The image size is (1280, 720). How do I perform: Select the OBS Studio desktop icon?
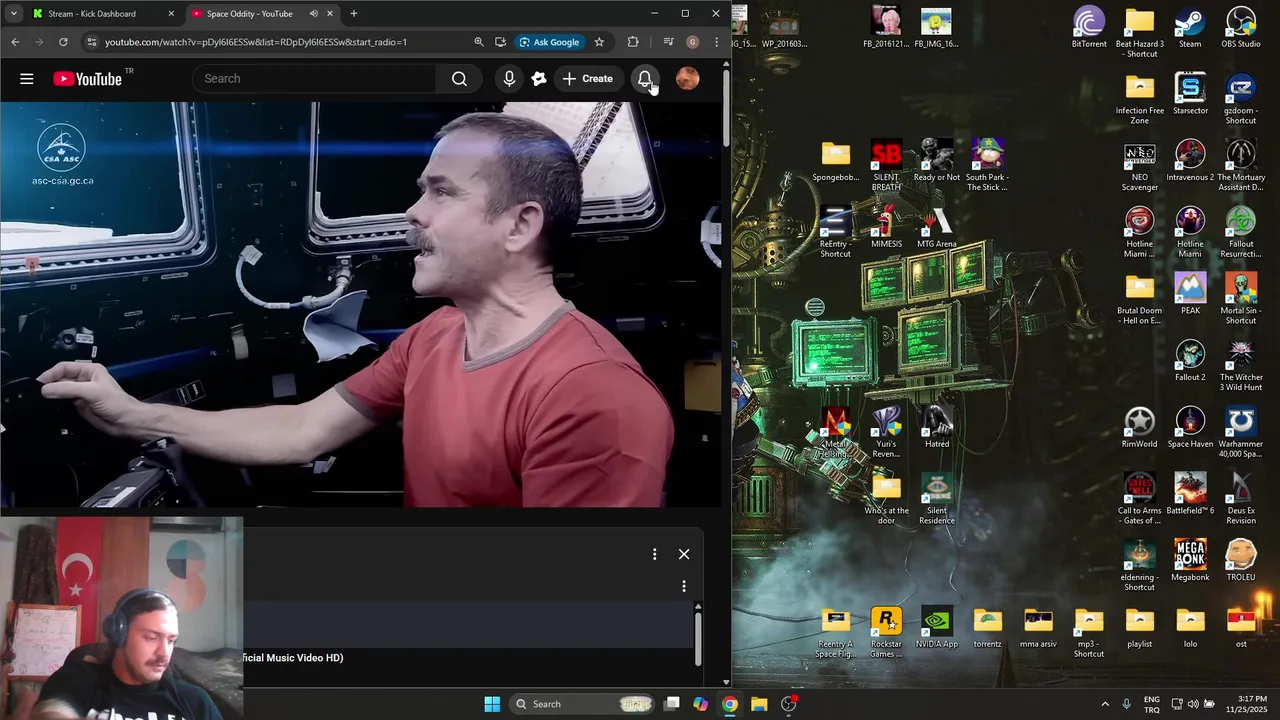[1241, 28]
